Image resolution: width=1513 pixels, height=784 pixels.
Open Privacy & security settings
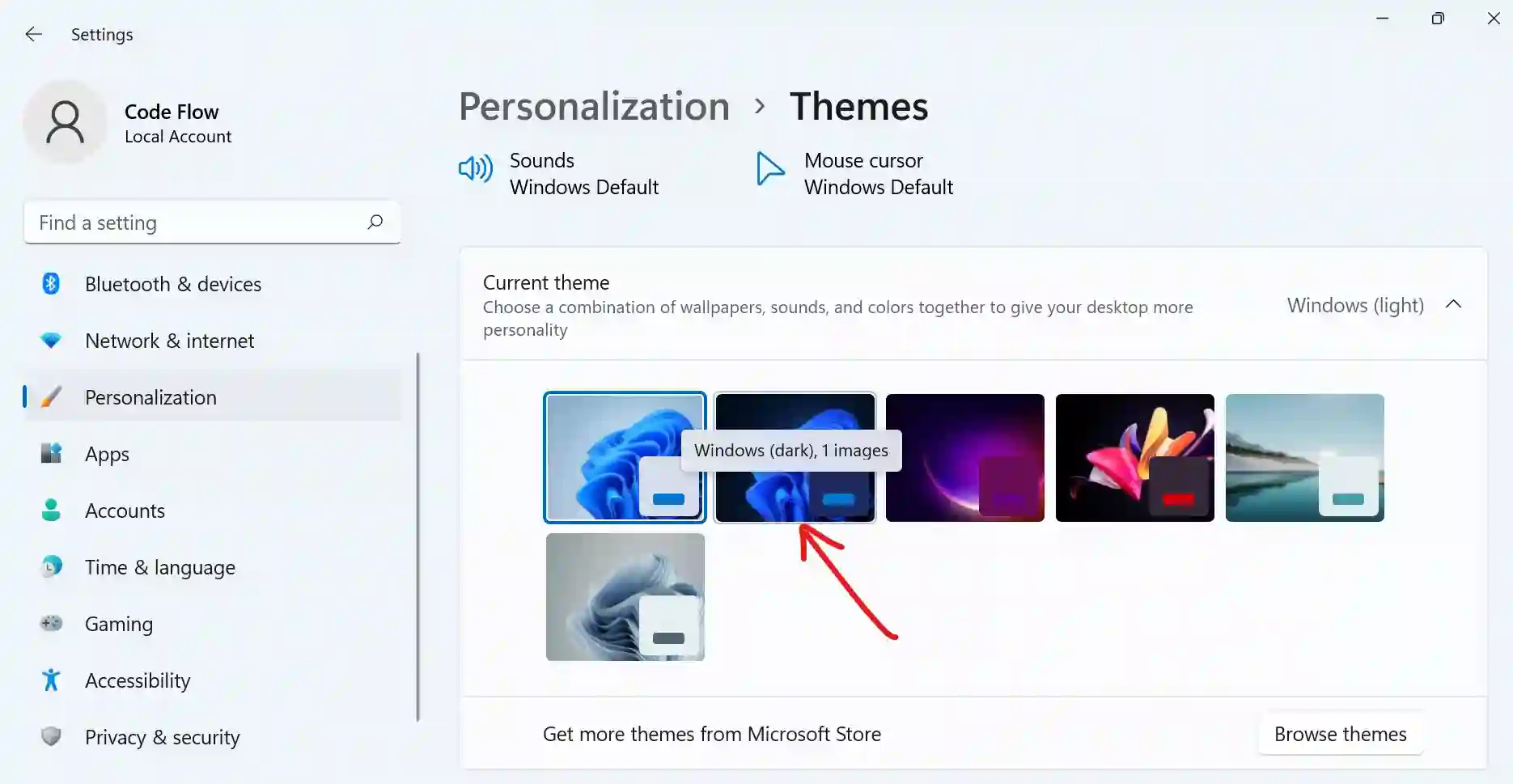click(x=212, y=737)
